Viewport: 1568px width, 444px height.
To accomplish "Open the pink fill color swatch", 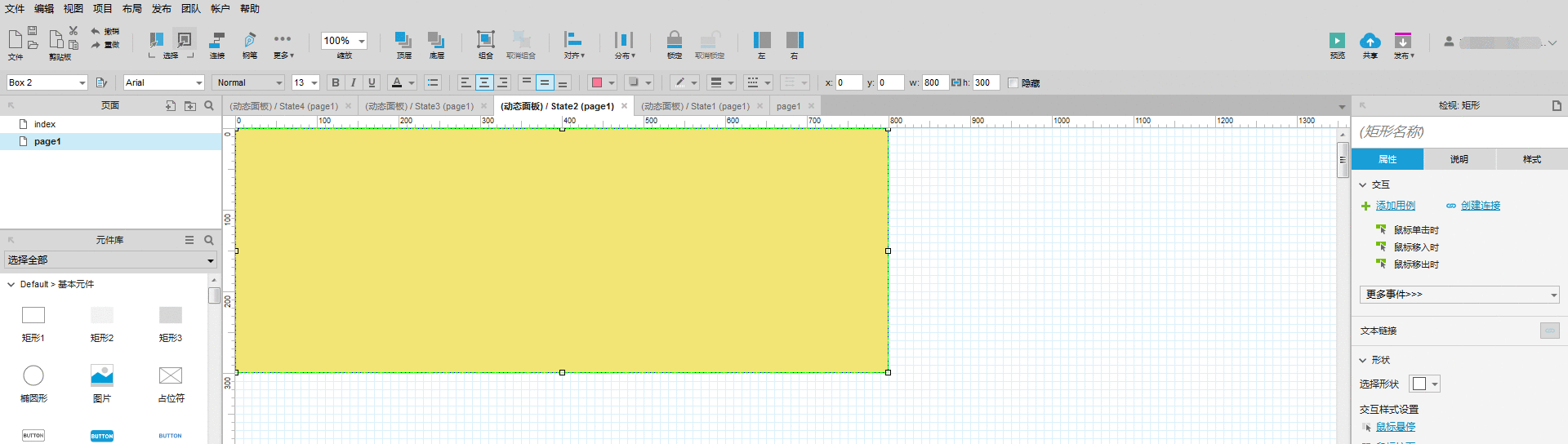I will point(597,82).
